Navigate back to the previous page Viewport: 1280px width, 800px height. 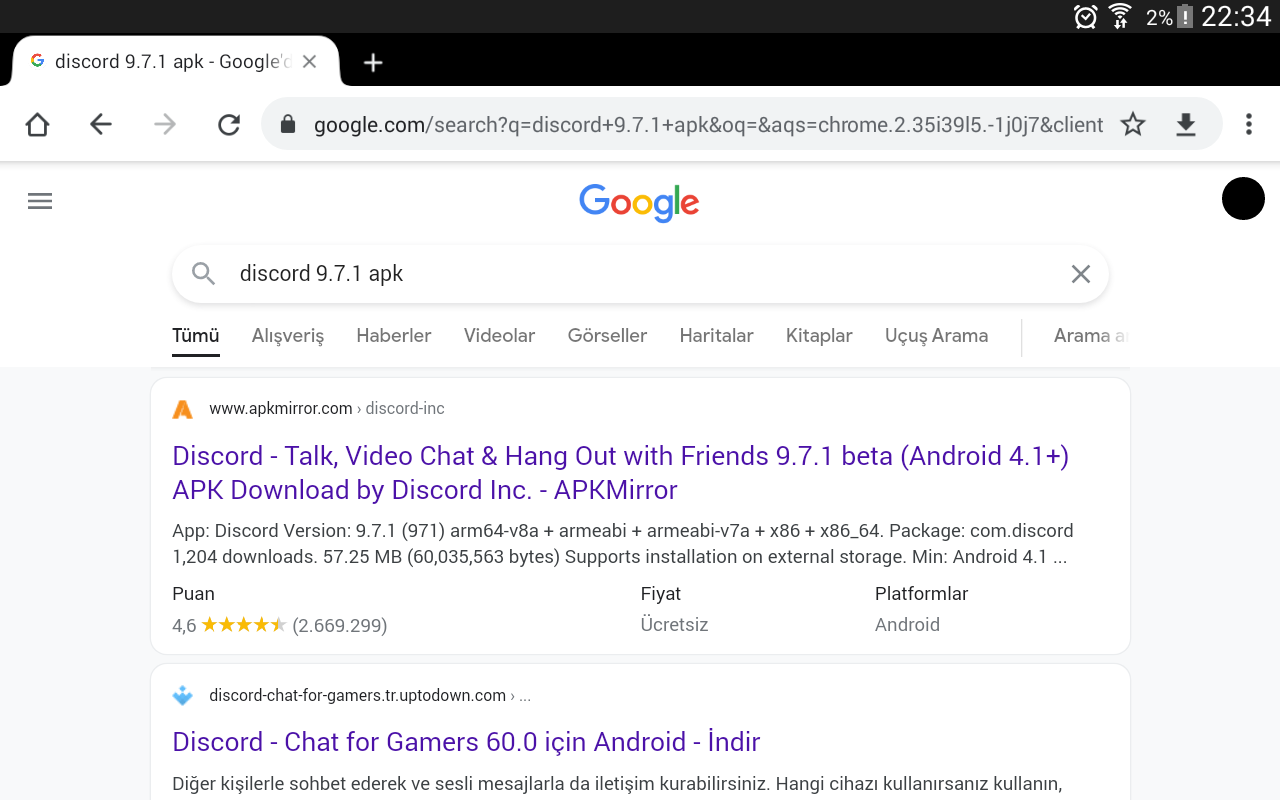101,124
